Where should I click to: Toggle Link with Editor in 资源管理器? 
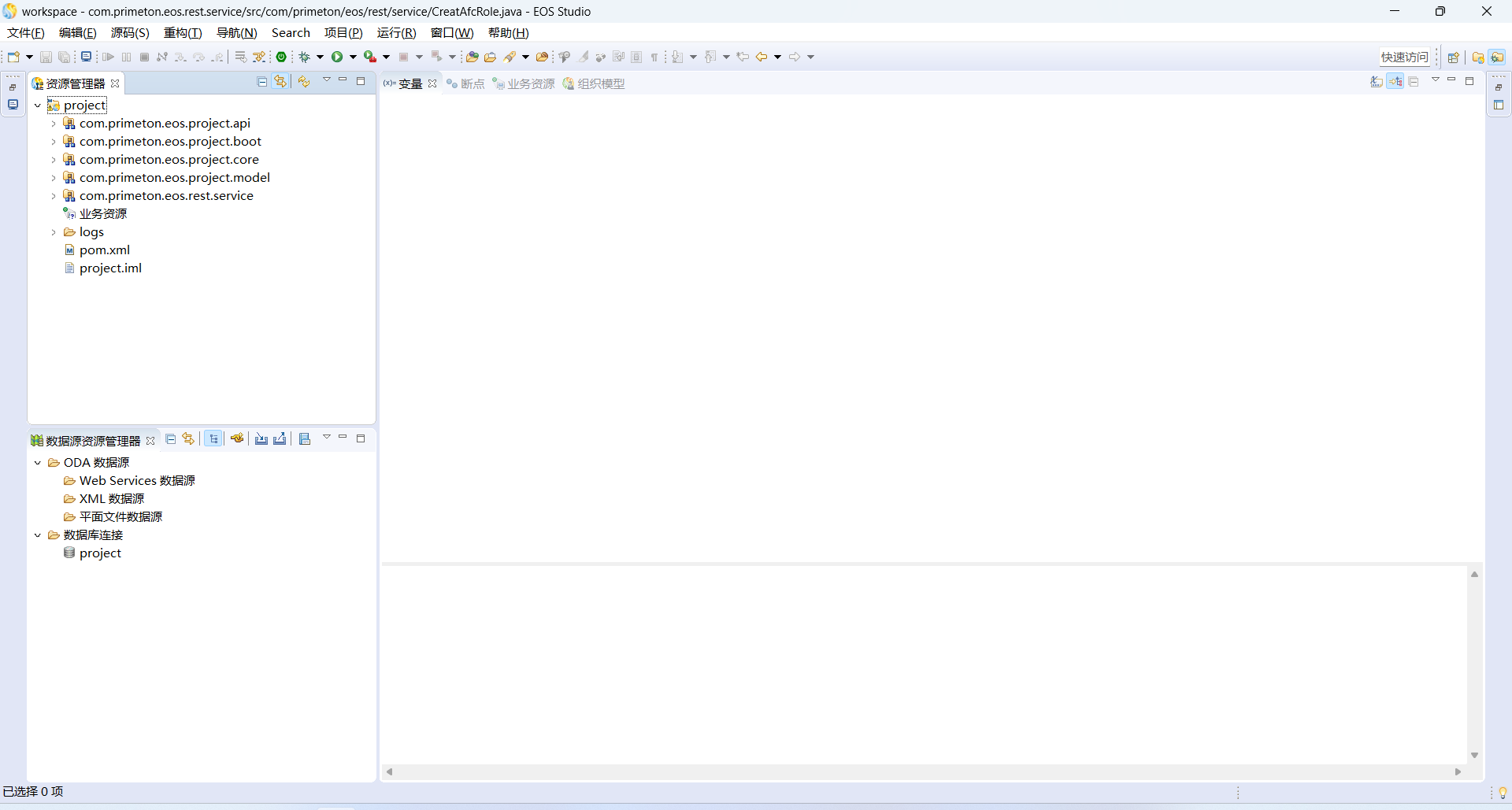point(280,82)
